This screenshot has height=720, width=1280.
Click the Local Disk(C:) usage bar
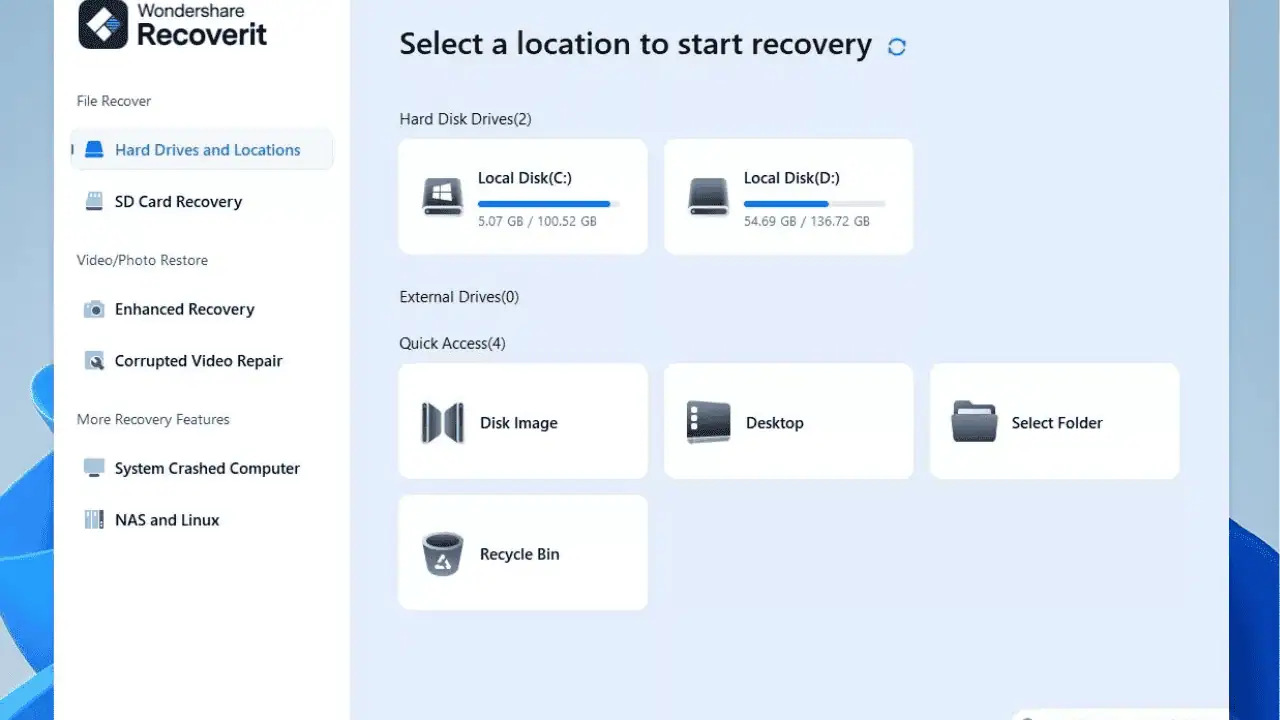click(x=548, y=204)
